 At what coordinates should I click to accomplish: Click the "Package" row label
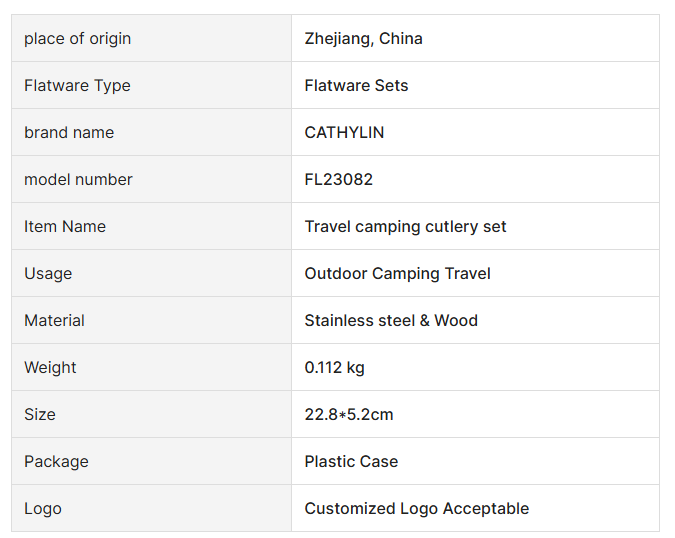[56, 462]
